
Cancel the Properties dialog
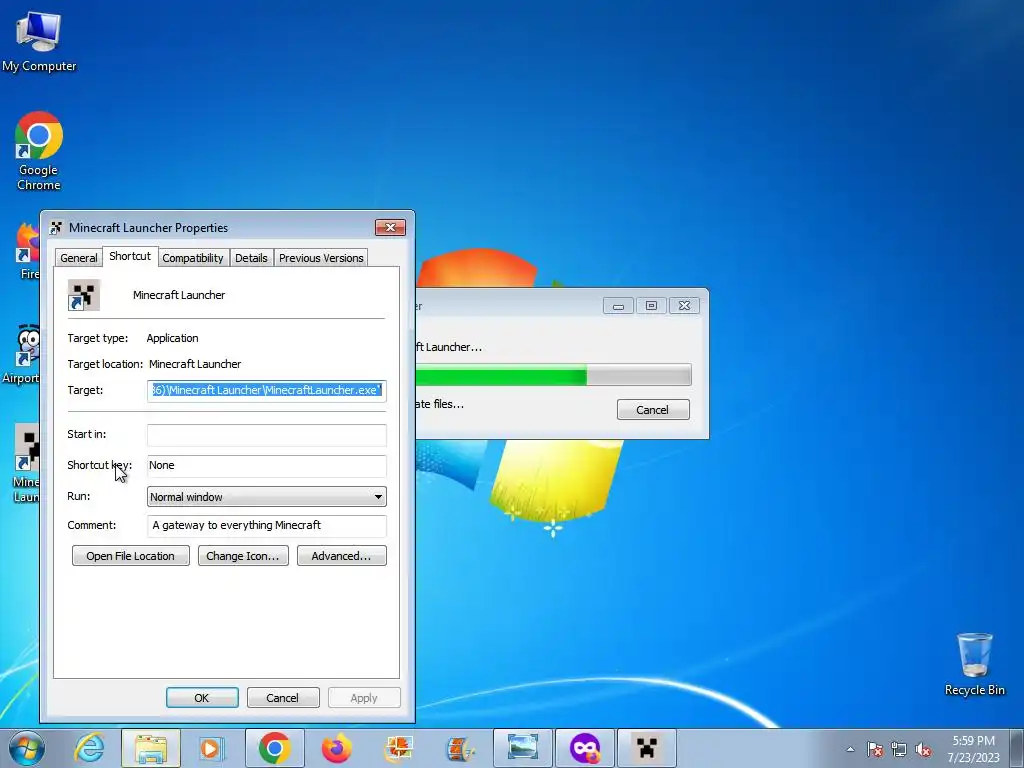283,697
